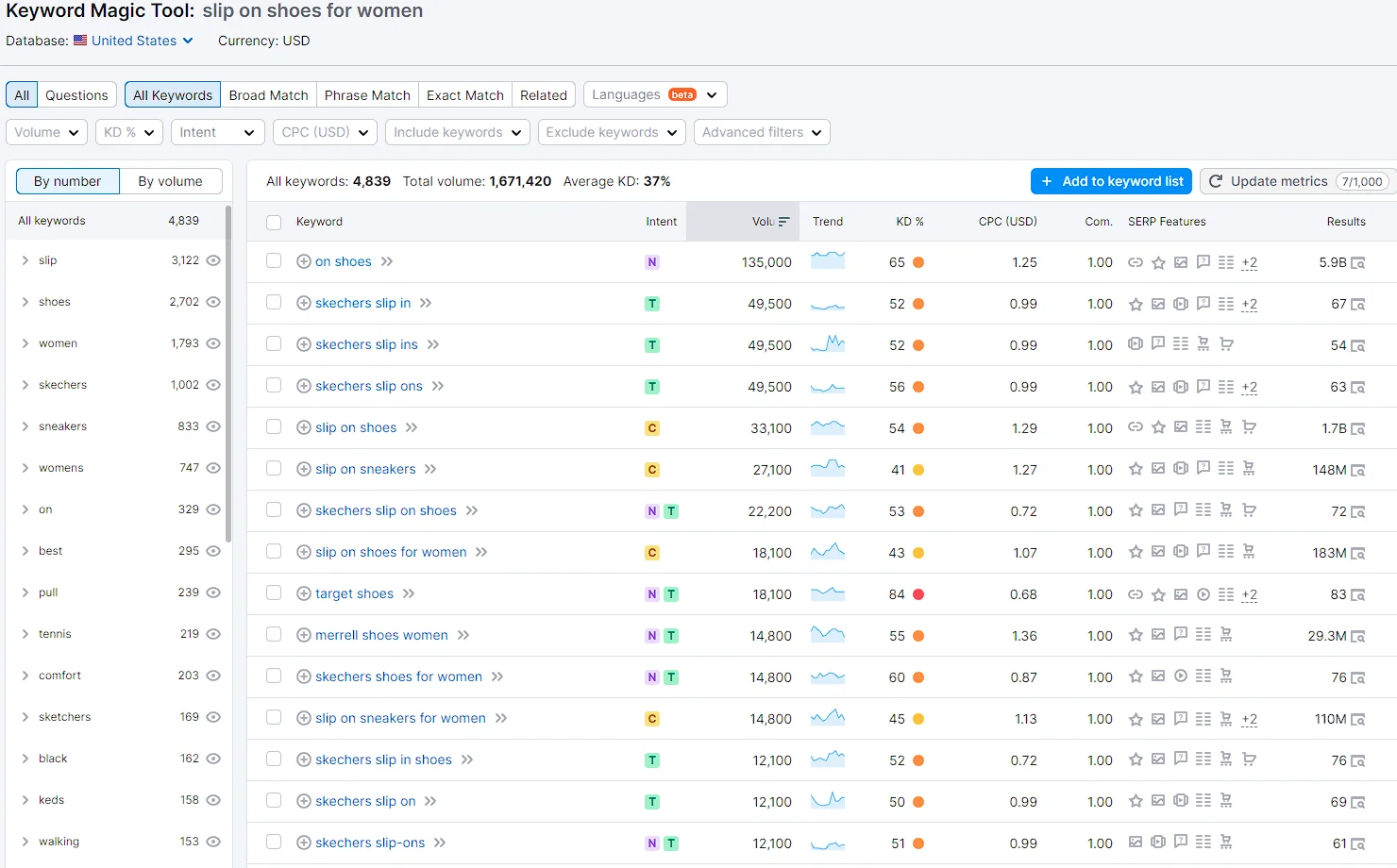Expand the 'shoes' keyword group
The image size is (1397, 868).
coord(25,302)
